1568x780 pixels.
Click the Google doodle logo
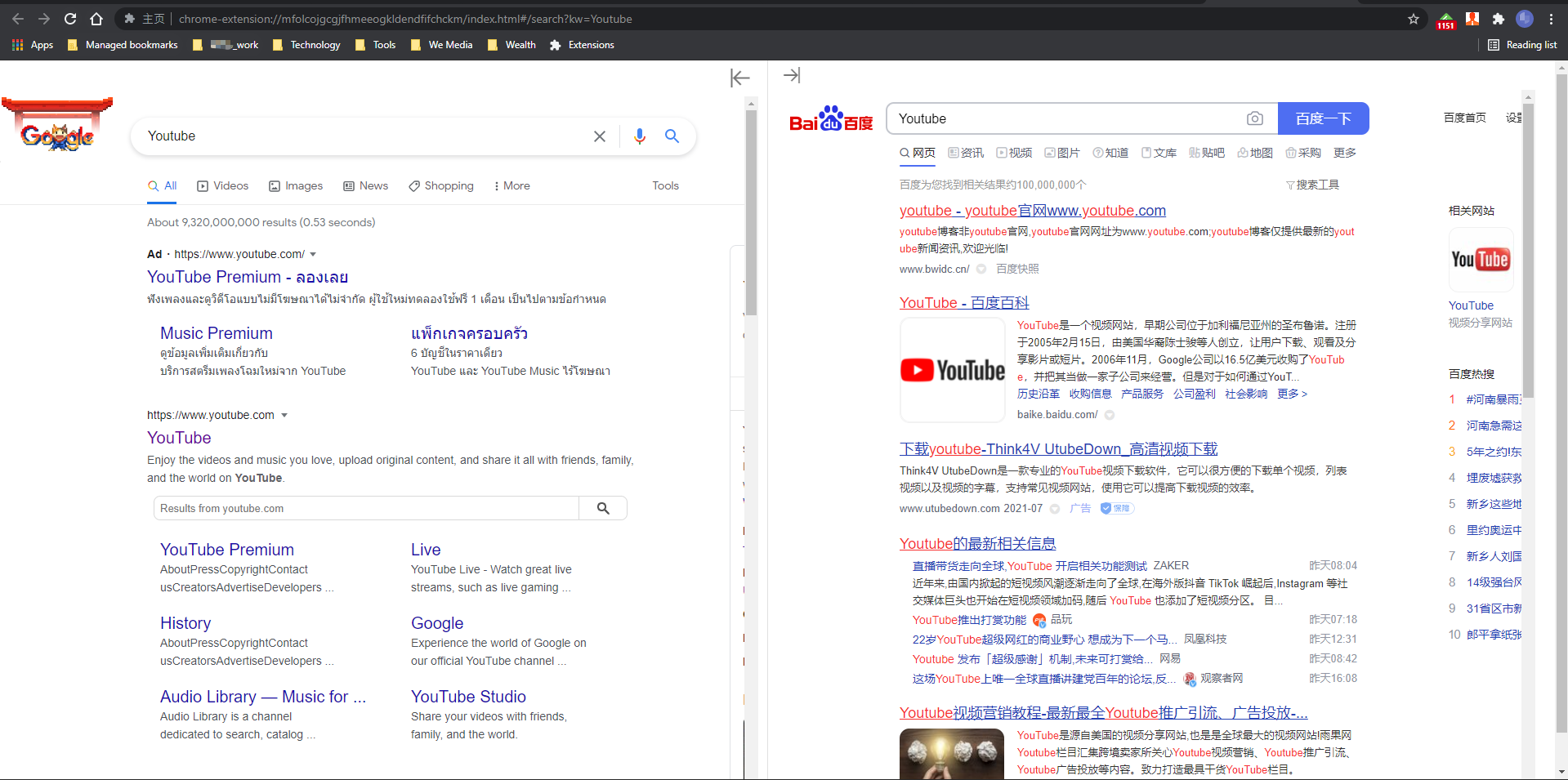(57, 125)
